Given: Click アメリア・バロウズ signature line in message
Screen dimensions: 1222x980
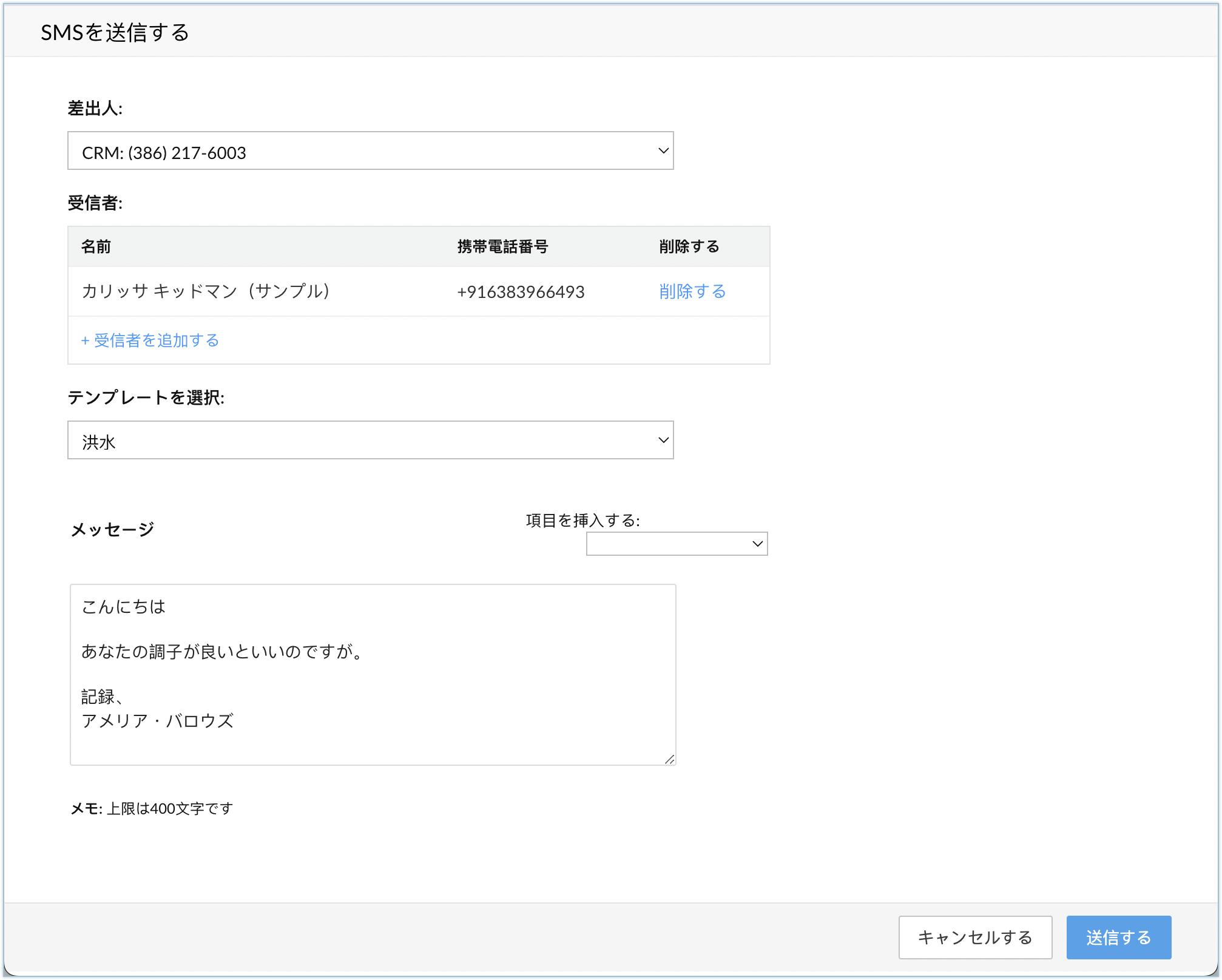Looking at the screenshot, I should coord(158,721).
